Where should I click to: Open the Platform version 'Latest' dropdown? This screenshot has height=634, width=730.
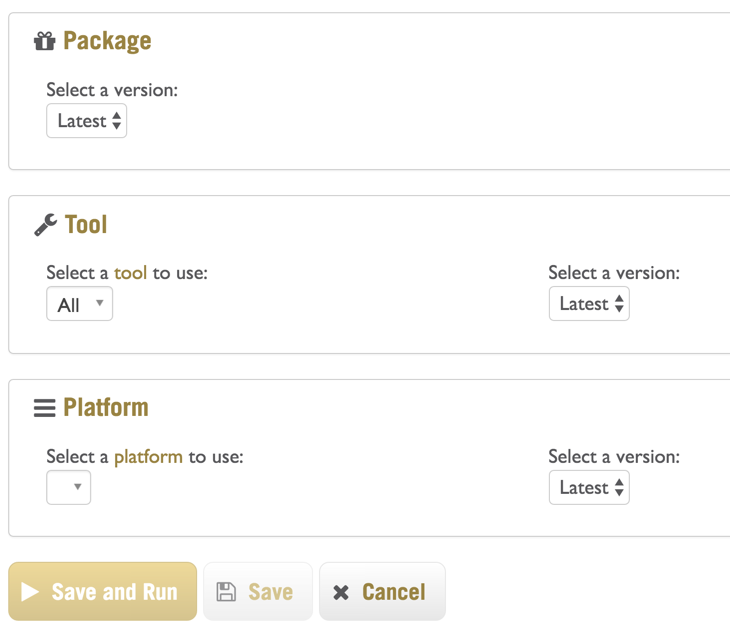click(x=589, y=487)
